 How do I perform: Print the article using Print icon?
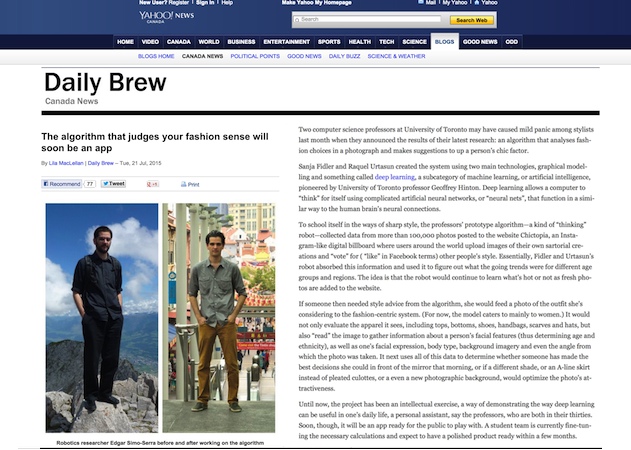click(190, 185)
